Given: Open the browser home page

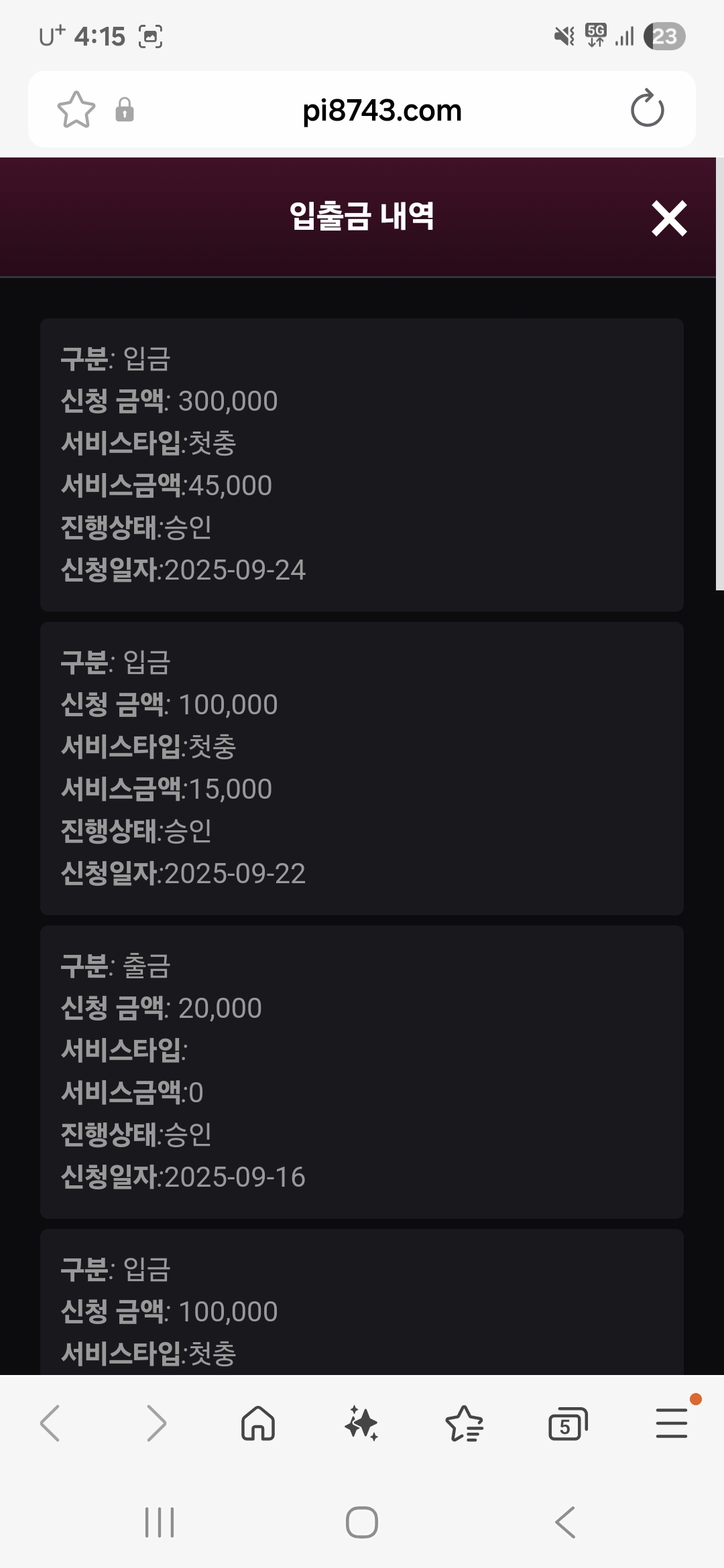Looking at the screenshot, I should coord(258,1423).
